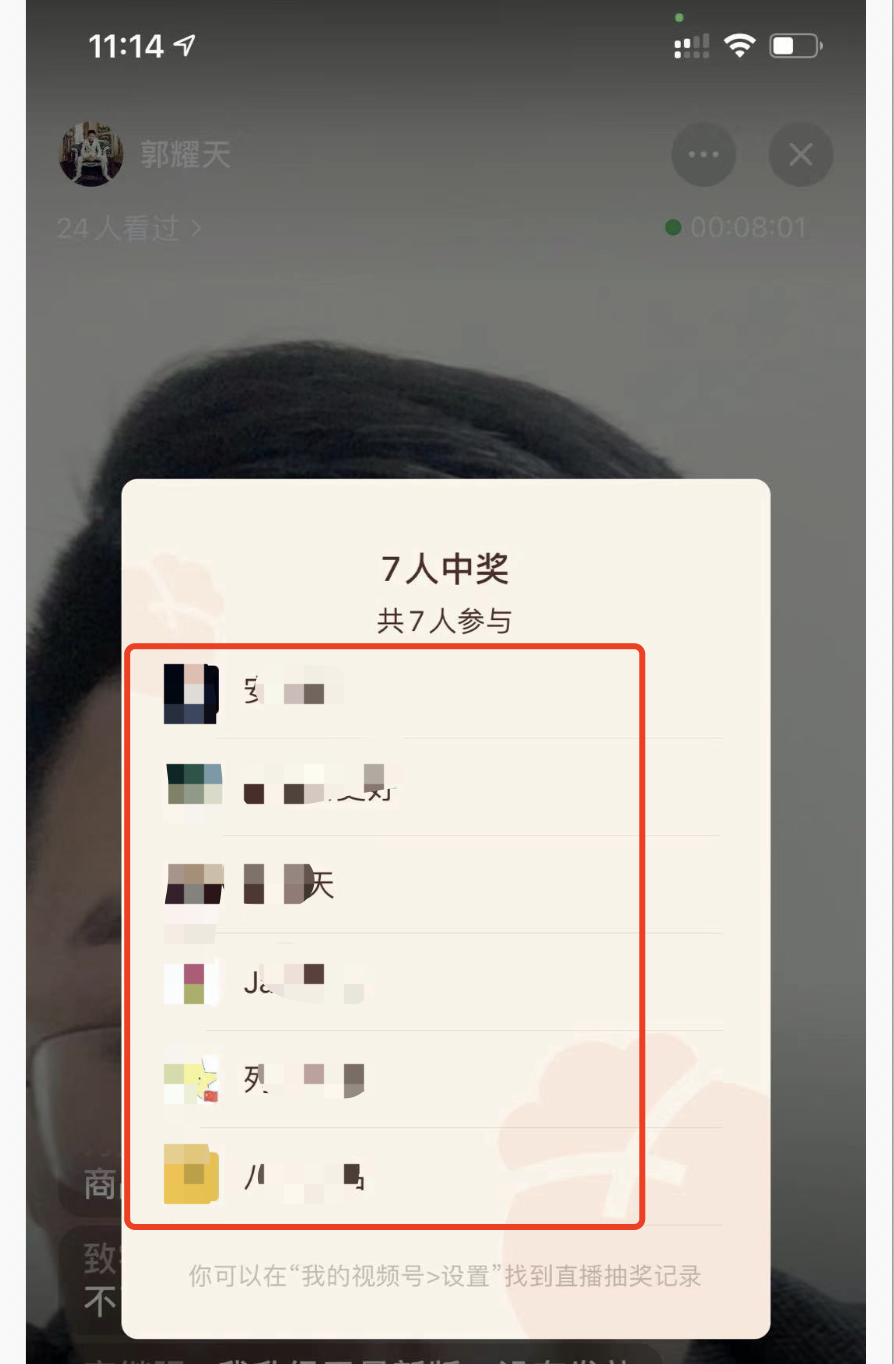Tap the host avatar of 郭耀天
The image size is (894, 1364).
[91, 155]
